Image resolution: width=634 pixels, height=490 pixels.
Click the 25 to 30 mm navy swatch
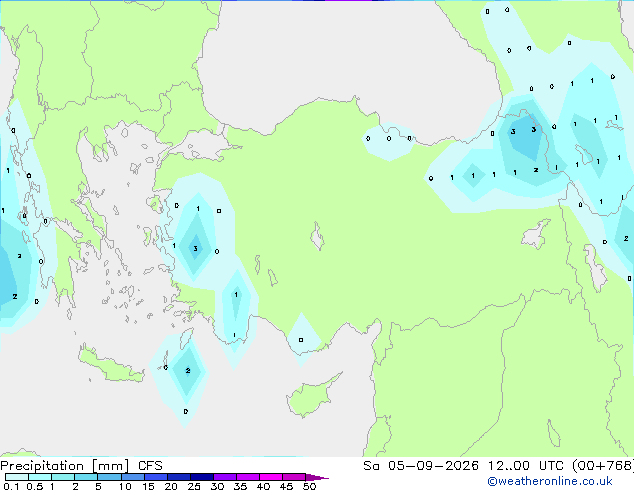201,477
